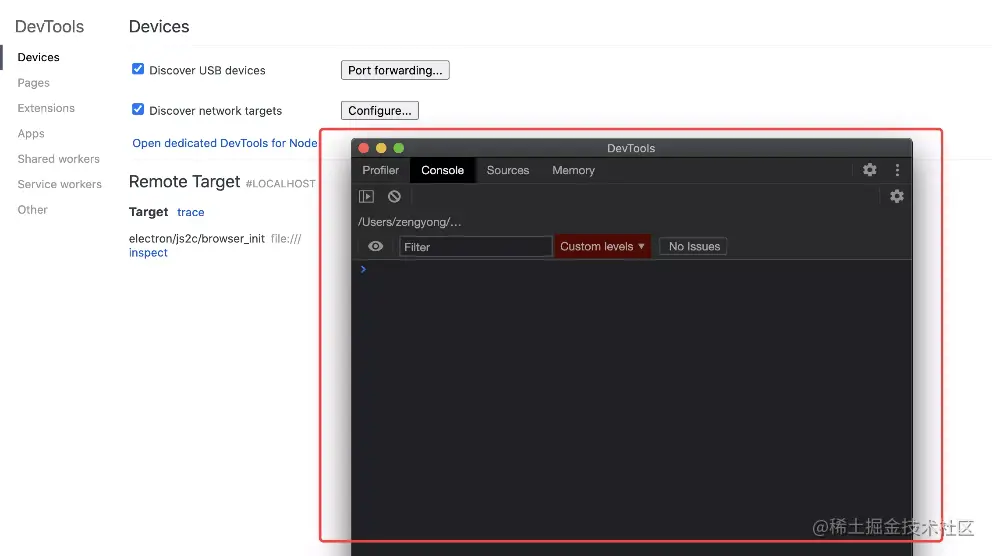The width and height of the screenshot is (992, 556).
Task: Click the electron/js2c/browser_init target name
Action: click(x=197, y=238)
